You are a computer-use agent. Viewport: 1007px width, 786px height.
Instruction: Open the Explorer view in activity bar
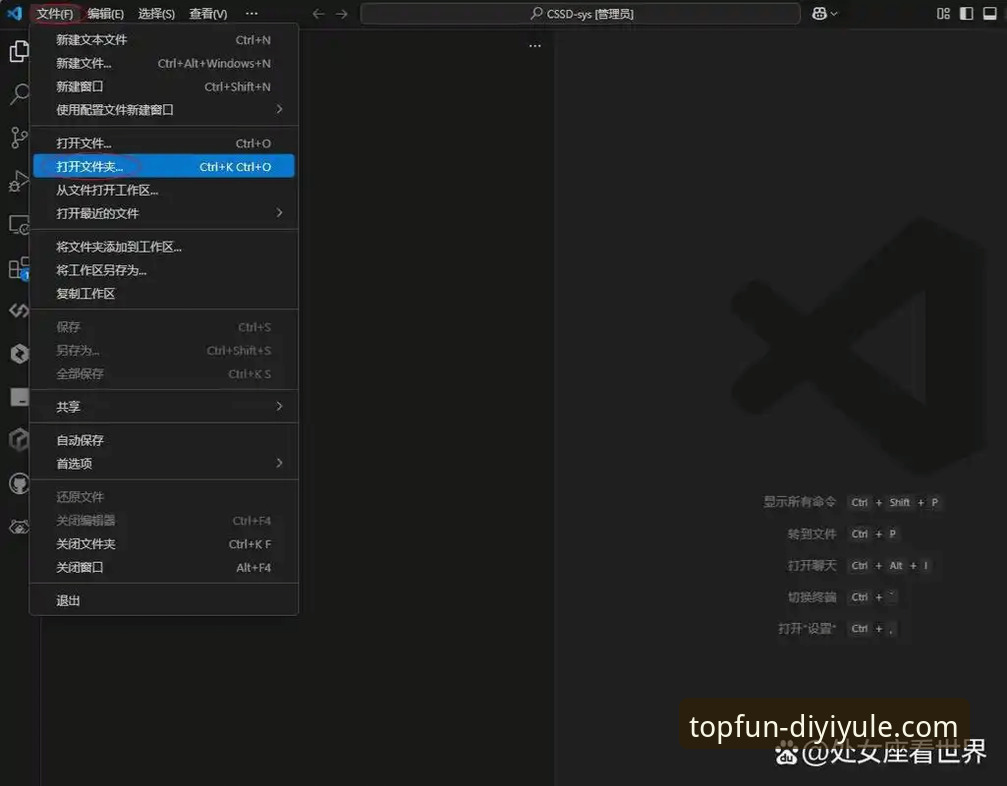(19, 52)
